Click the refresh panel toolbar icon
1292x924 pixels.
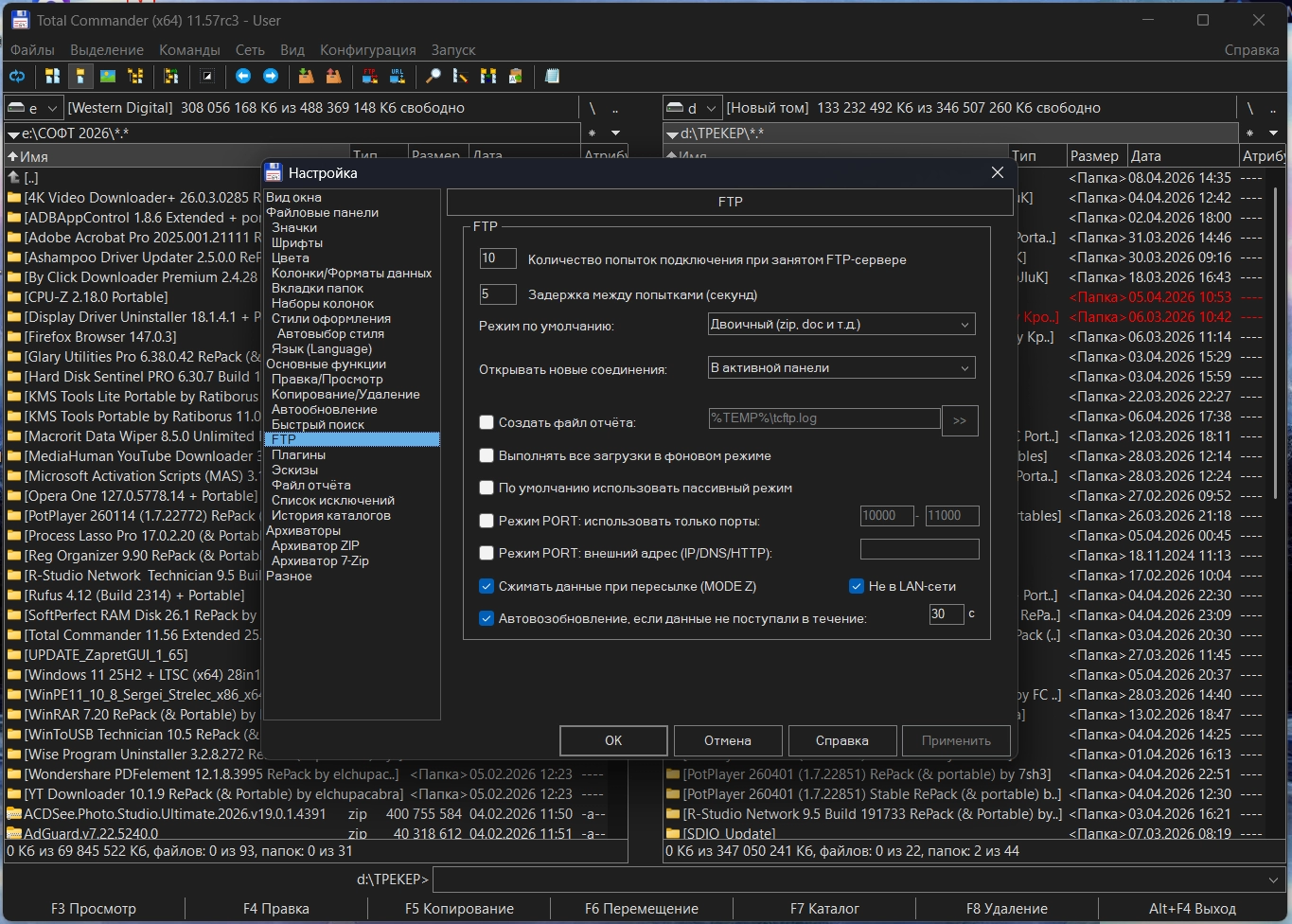(17, 76)
